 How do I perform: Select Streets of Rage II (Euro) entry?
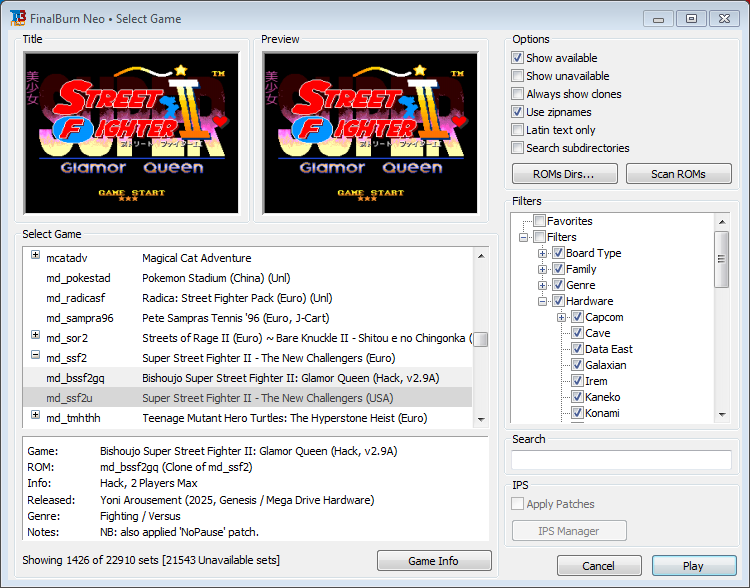tap(247, 338)
